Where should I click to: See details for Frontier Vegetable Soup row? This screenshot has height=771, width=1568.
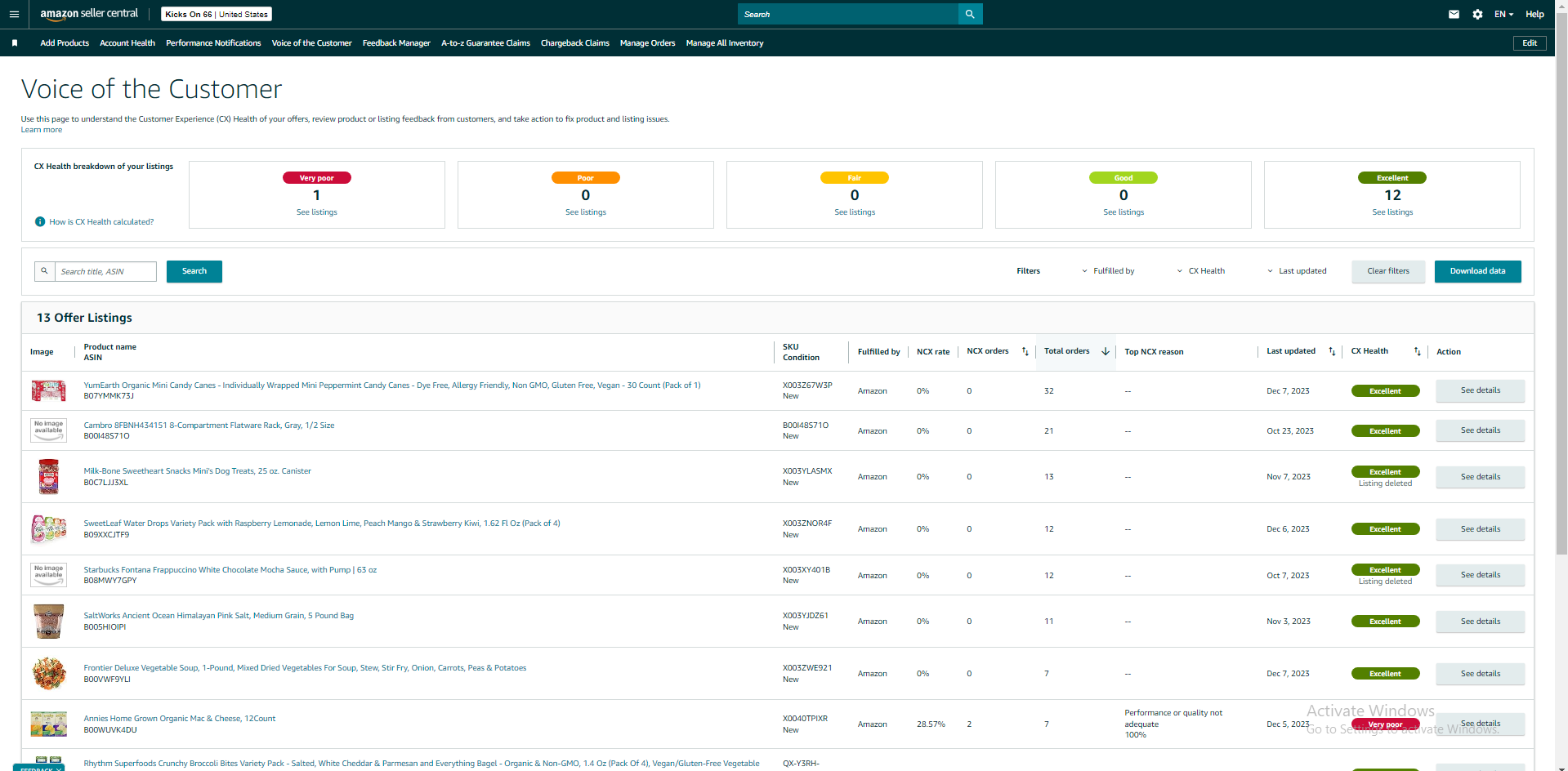[x=1480, y=674]
